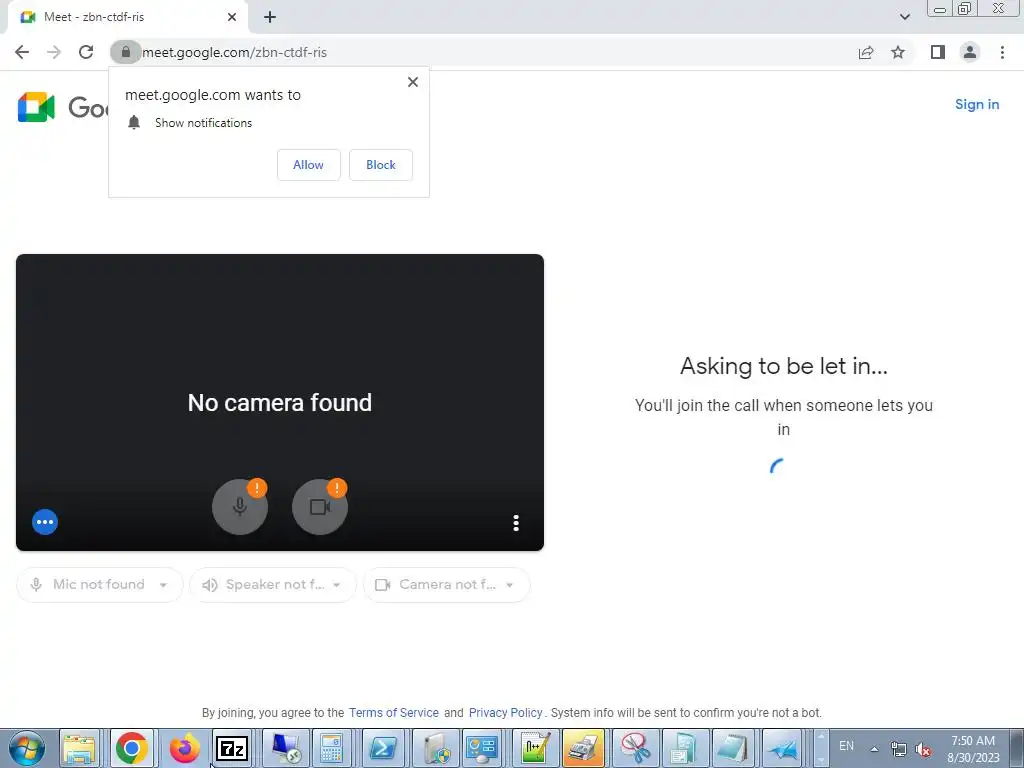Reload the Meet page

point(86,52)
